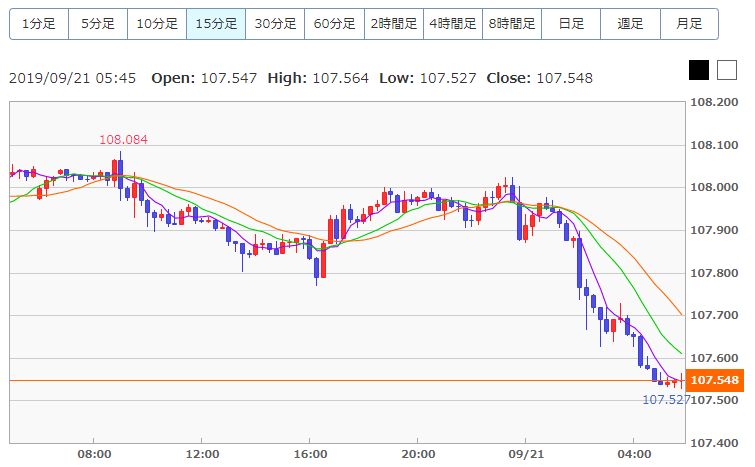Click the 107.527 low price marker
This screenshot has width=755, height=467.
coord(665,399)
